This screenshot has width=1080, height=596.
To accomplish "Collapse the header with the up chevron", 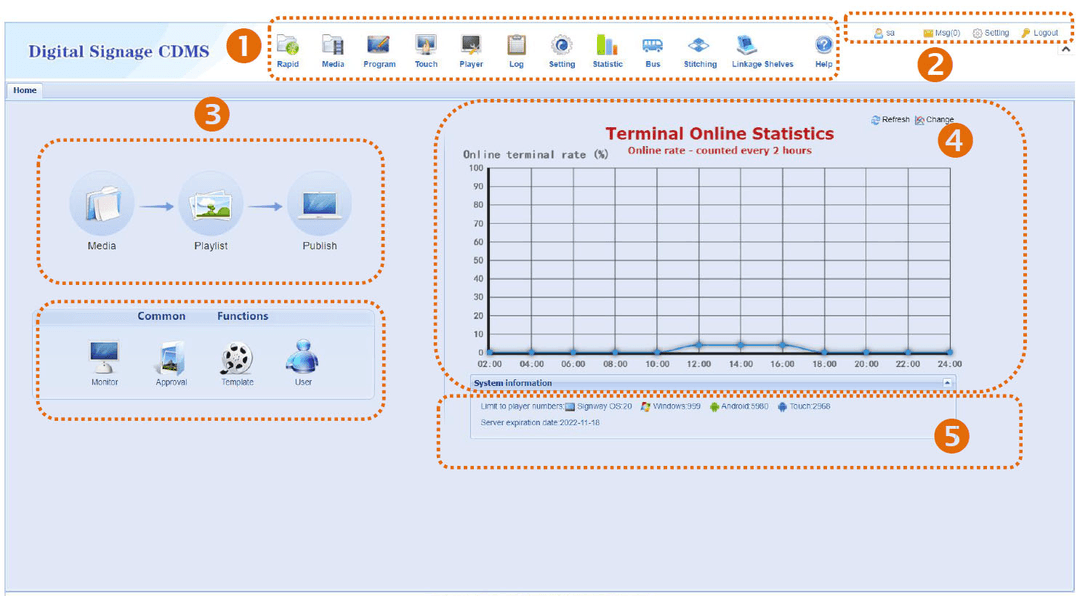I will [x=1066, y=50].
